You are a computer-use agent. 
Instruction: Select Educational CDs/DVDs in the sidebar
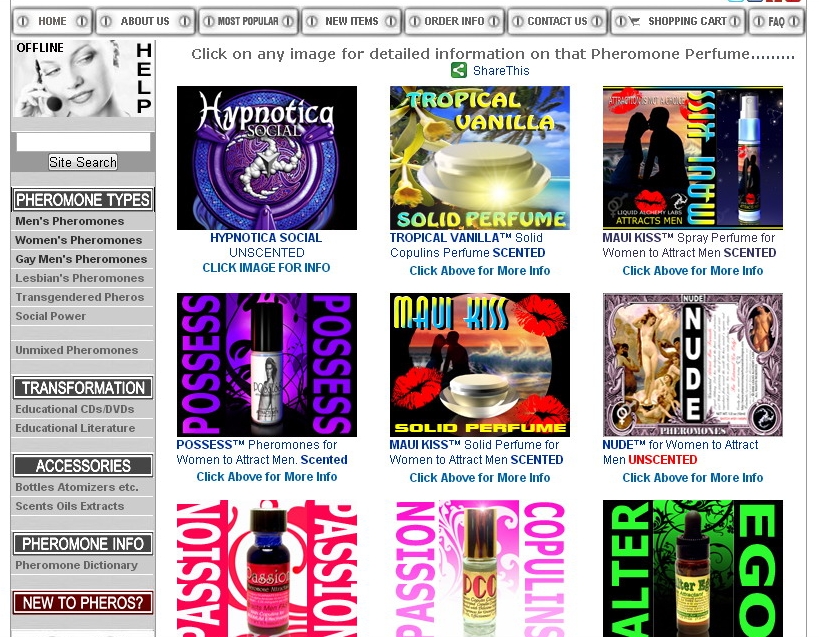click(x=75, y=409)
